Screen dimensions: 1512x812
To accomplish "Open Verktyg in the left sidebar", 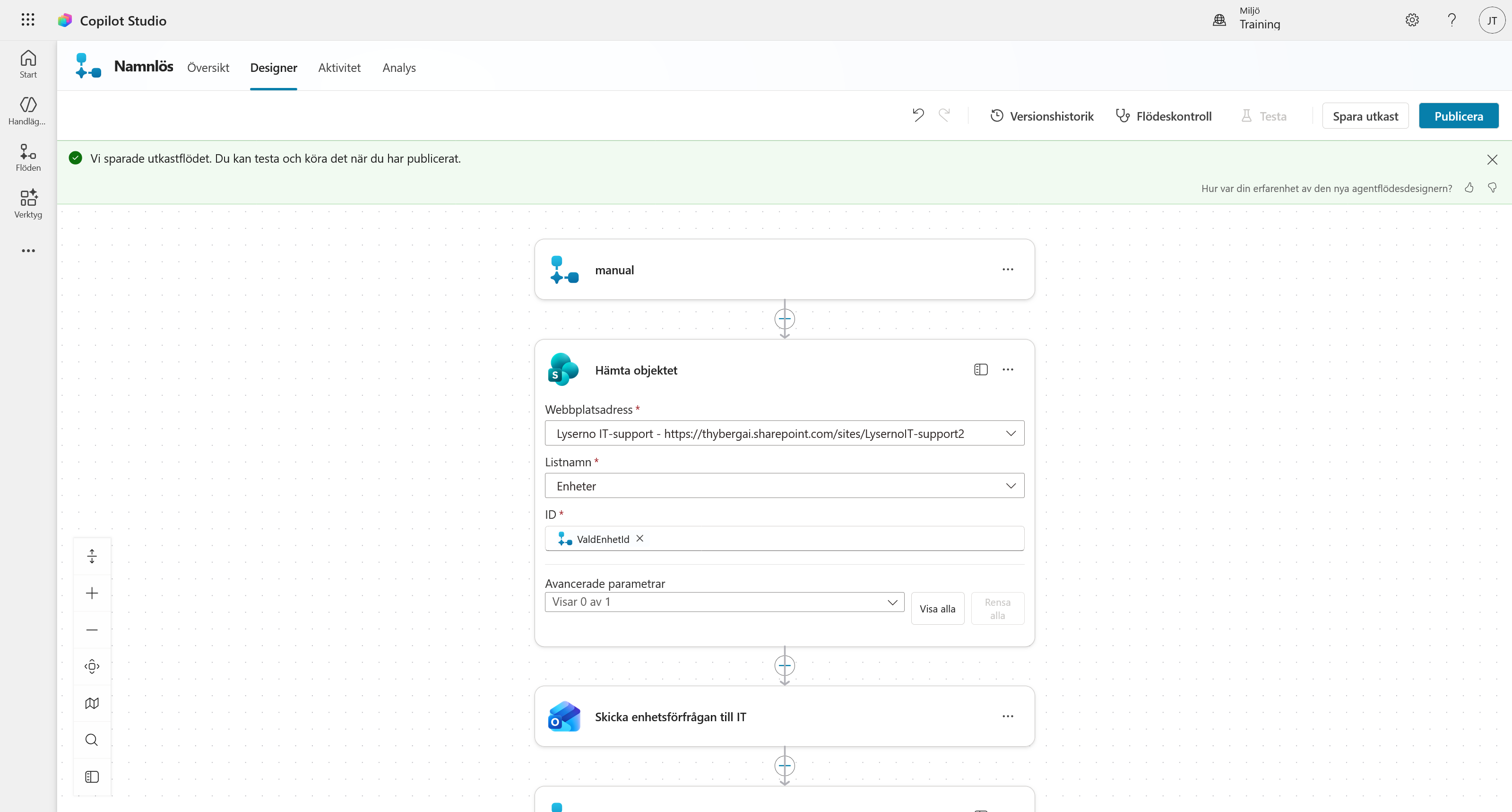I will pos(28,204).
